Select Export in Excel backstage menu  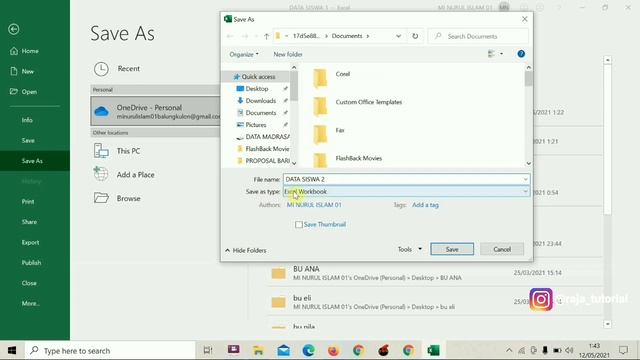coord(30,242)
